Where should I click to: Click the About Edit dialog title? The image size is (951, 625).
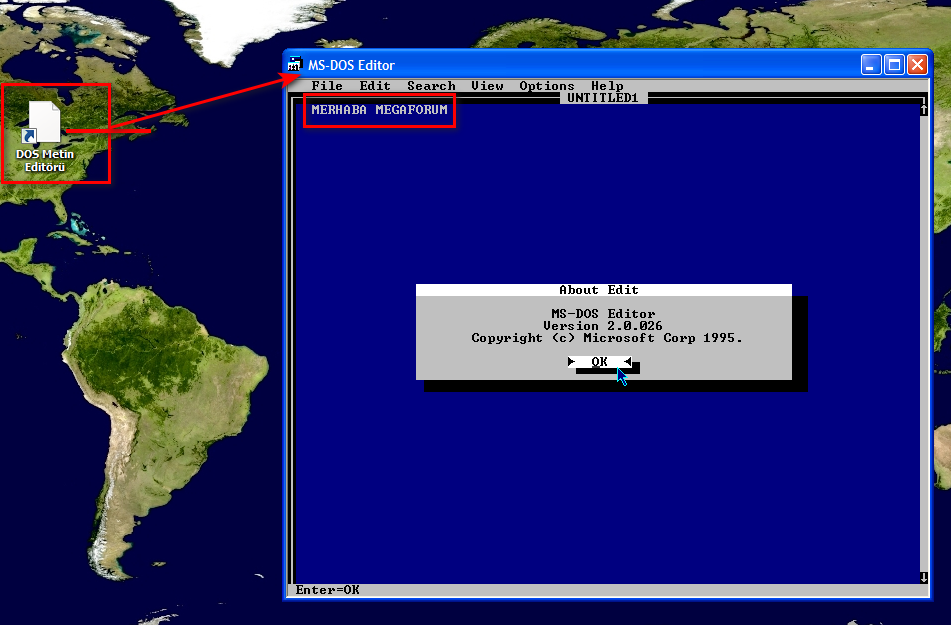(x=599, y=290)
